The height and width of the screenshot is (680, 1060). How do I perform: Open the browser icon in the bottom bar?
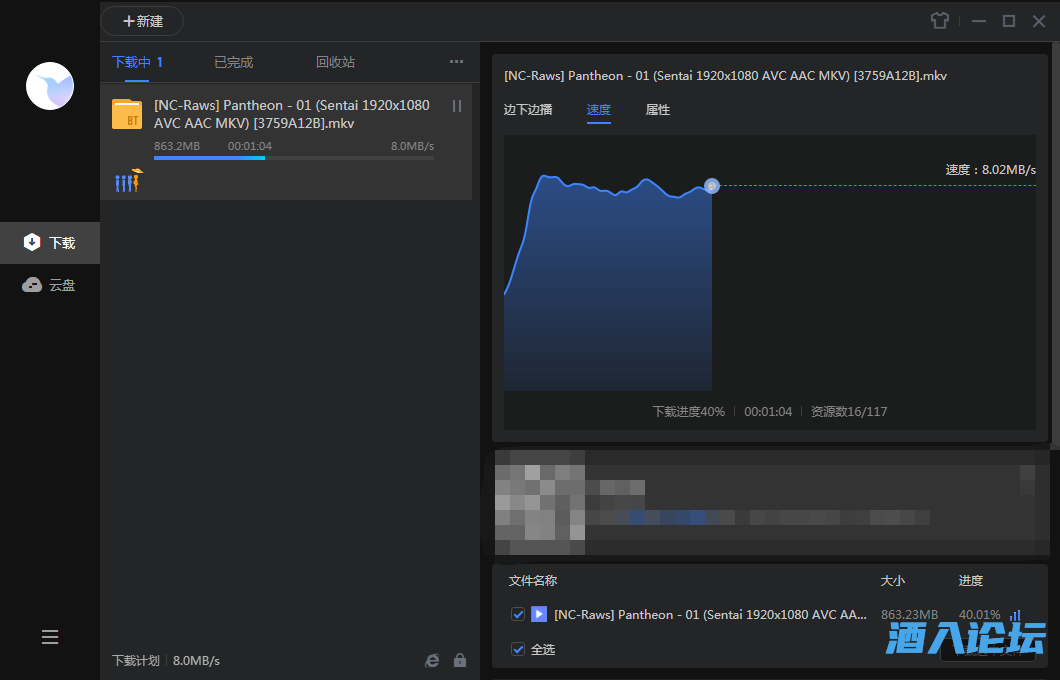pos(432,661)
